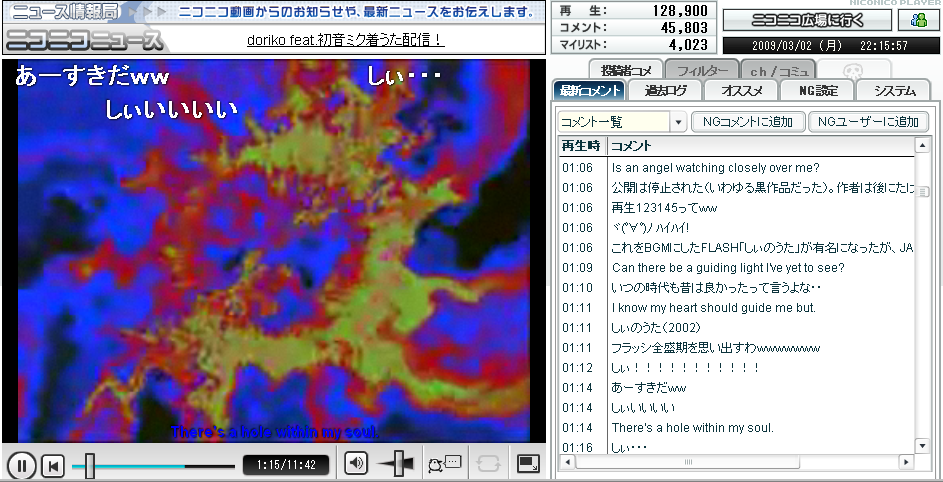Click NGユーザーに追加 button

(x=868, y=122)
